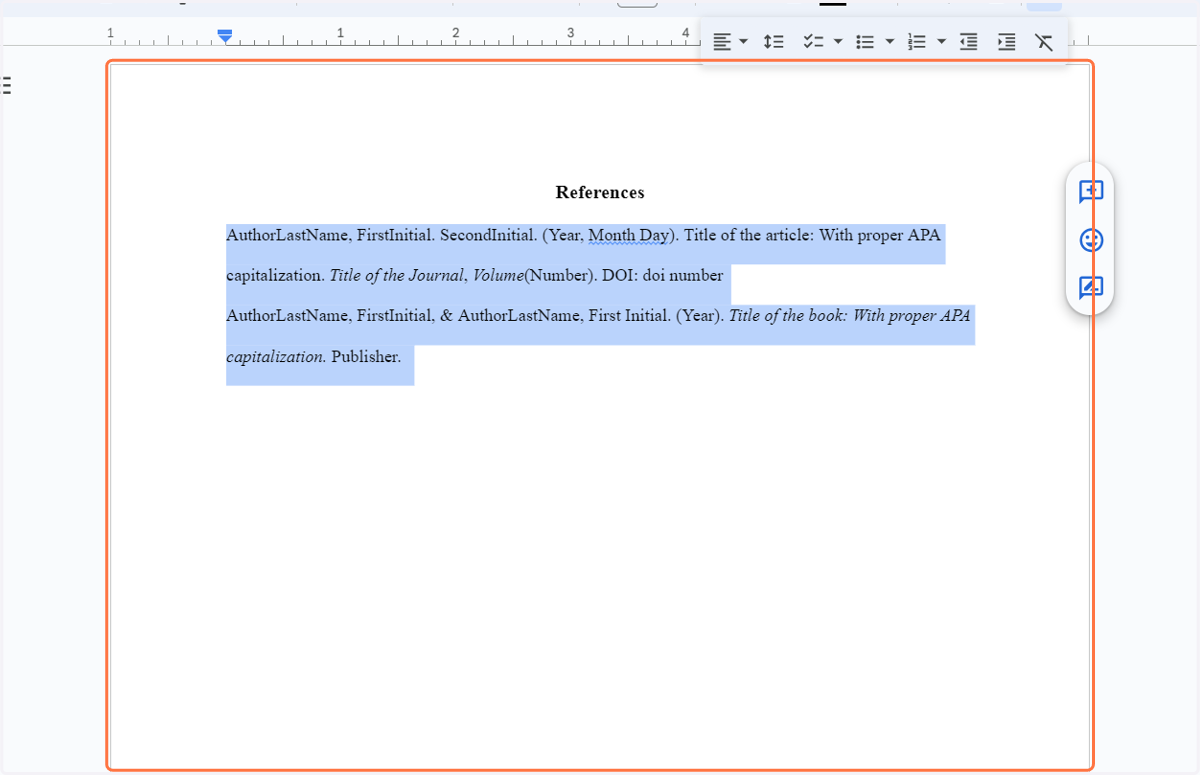
Task: Clear formatting from selected text
Action: coord(1044,42)
